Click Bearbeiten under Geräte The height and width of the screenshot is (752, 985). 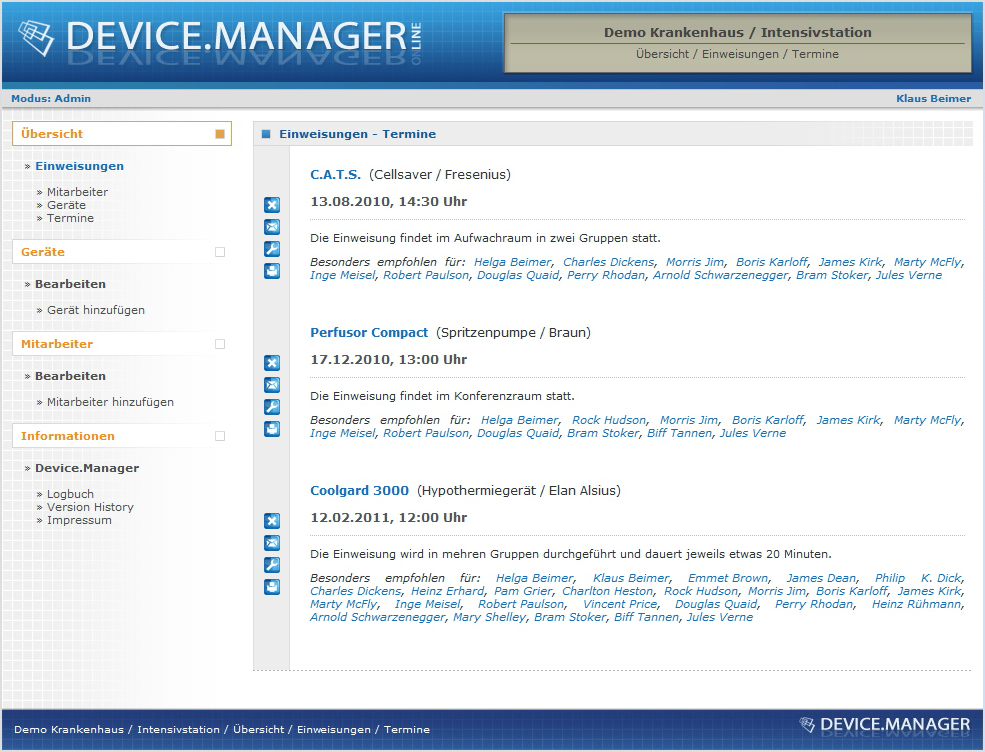pyautogui.click(x=70, y=284)
